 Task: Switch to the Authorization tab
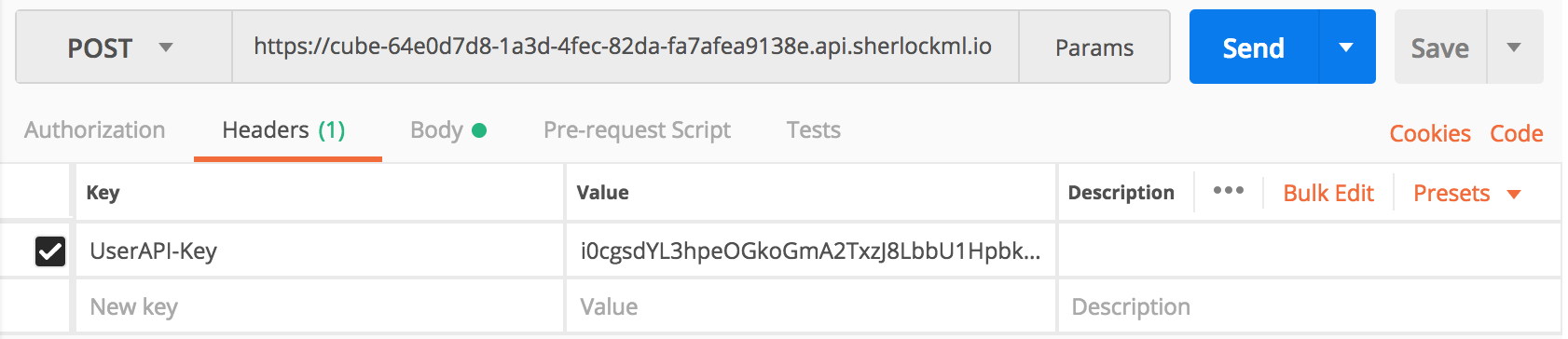pyautogui.click(x=95, y=130)
